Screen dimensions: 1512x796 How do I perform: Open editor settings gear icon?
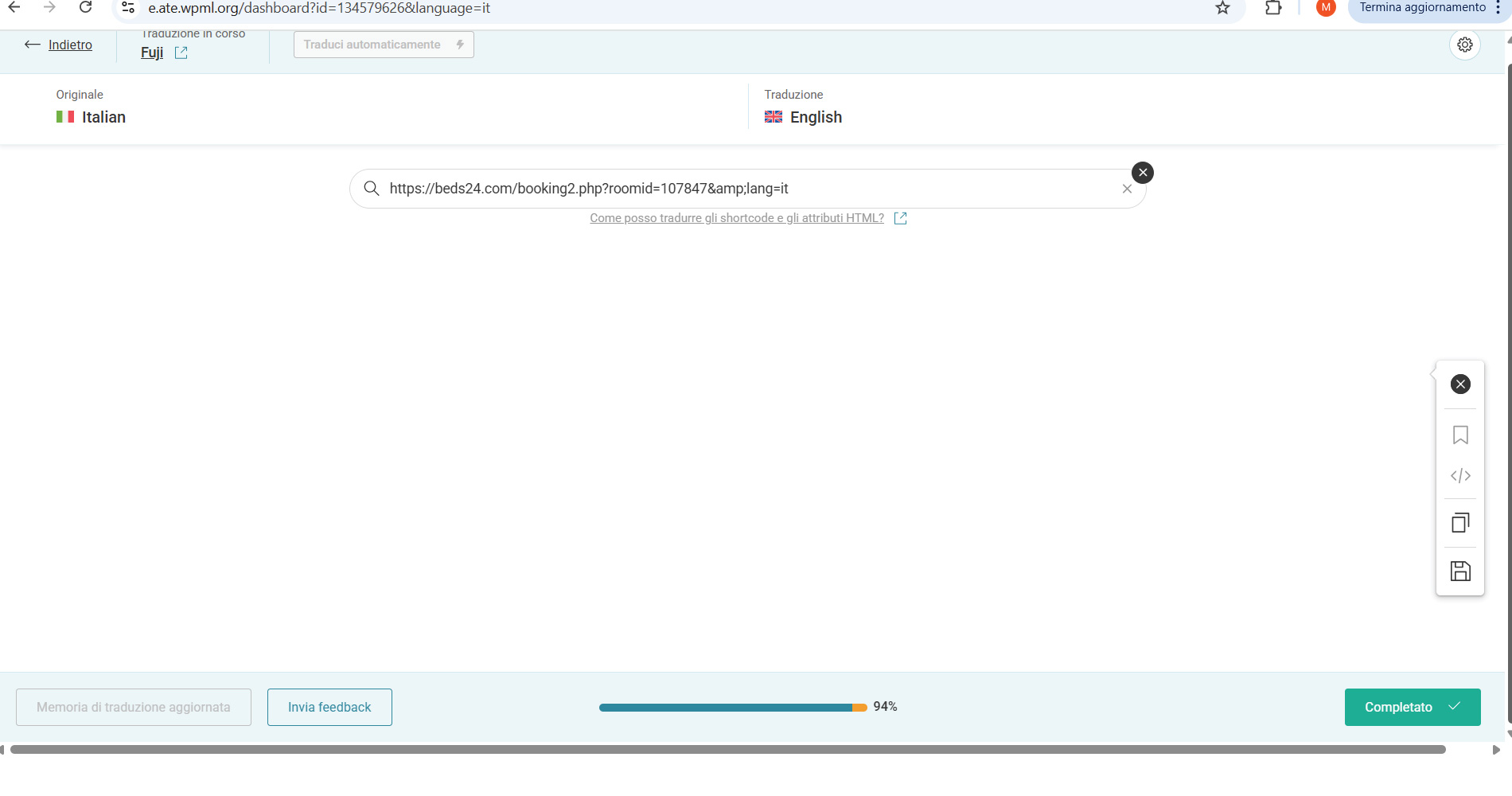(x=1465, y=45)
